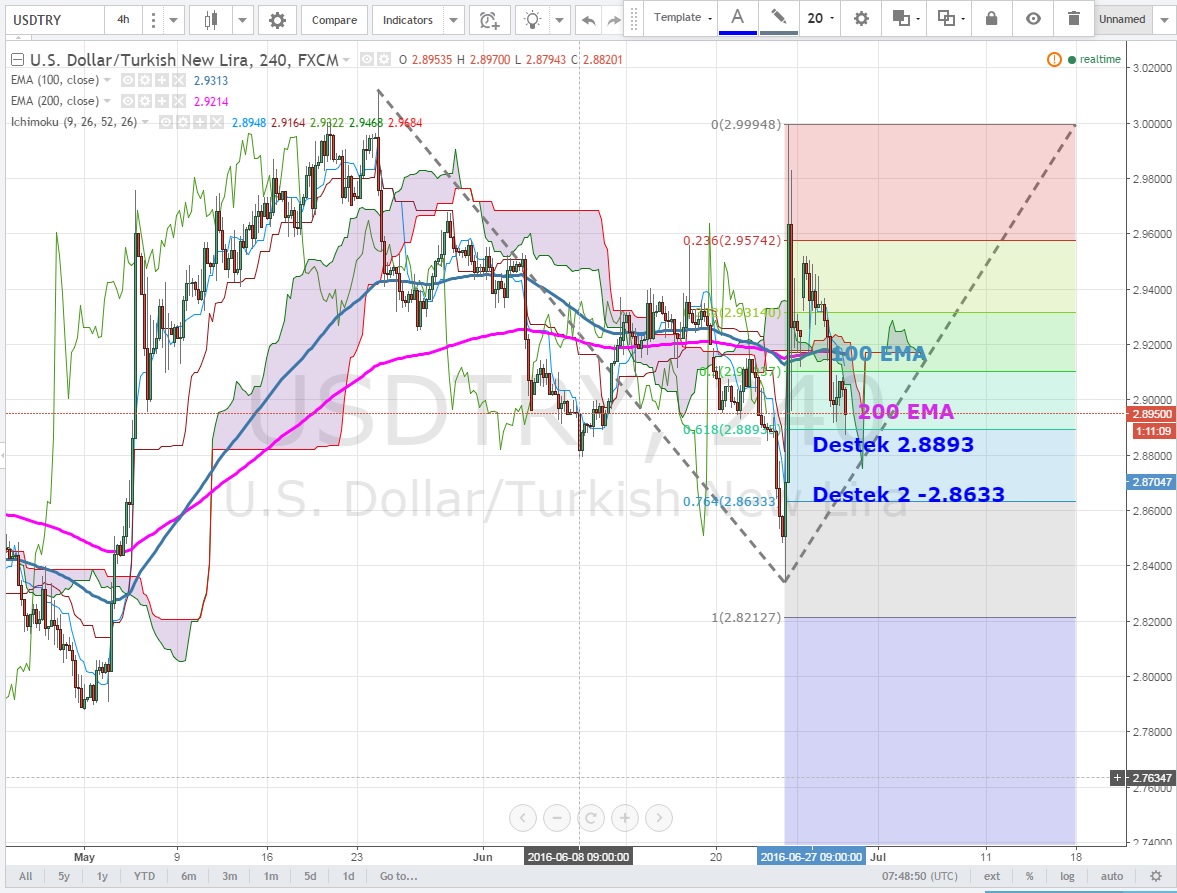Reset chart view with circular arrow control
Viewport: 1177px width, 893px height.
pos(590,818)
